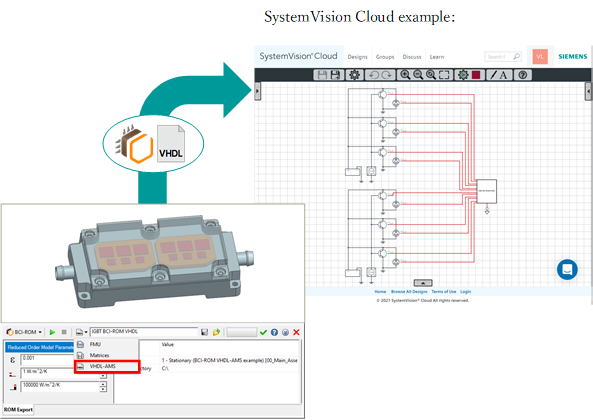The height and width of the screenshot is (420, 593).
Task: Stop simulation with the red square
Action: pyautogui.click(x=476, y=75)
